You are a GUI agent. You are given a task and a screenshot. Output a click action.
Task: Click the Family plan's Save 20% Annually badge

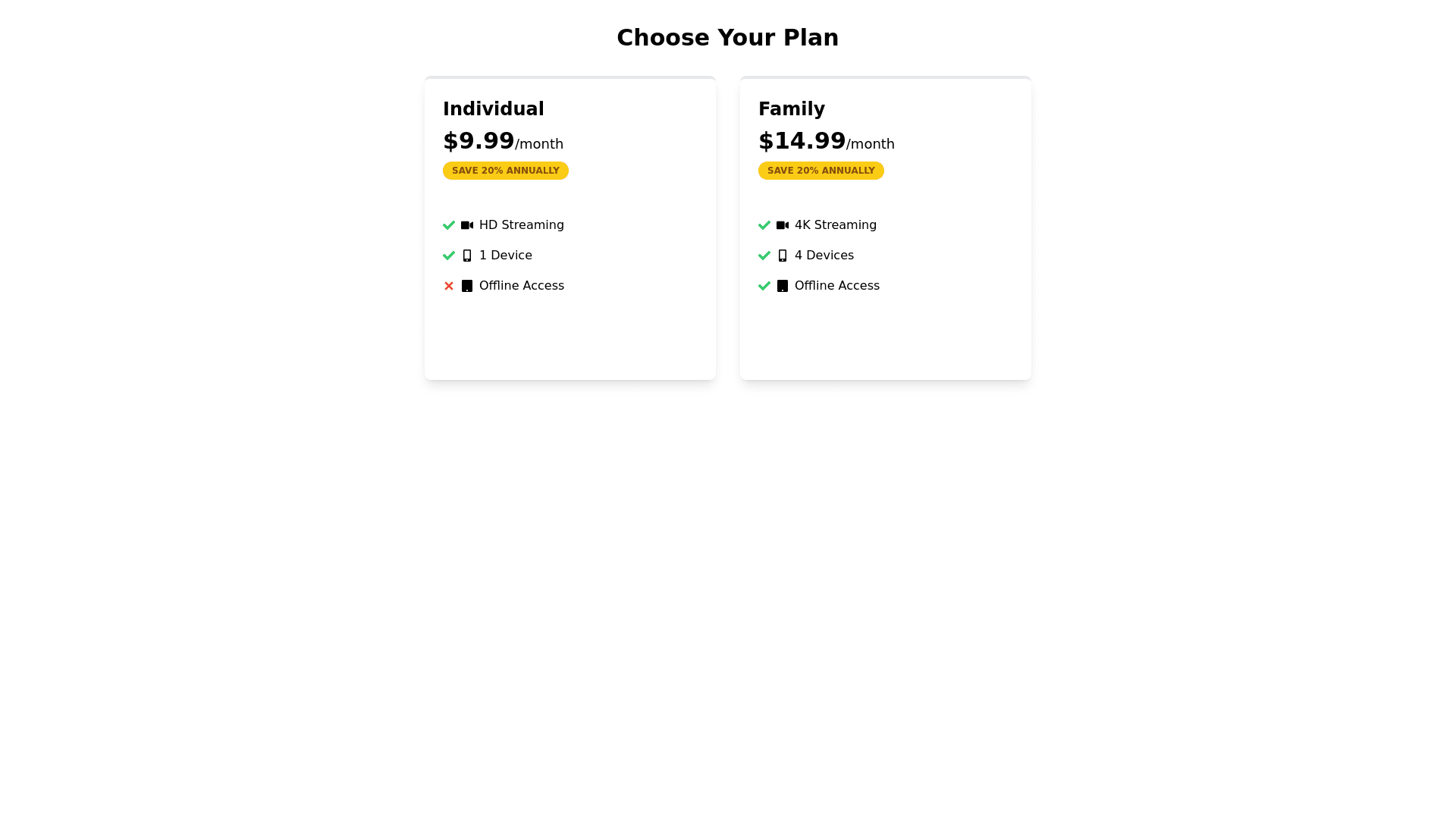821,171
